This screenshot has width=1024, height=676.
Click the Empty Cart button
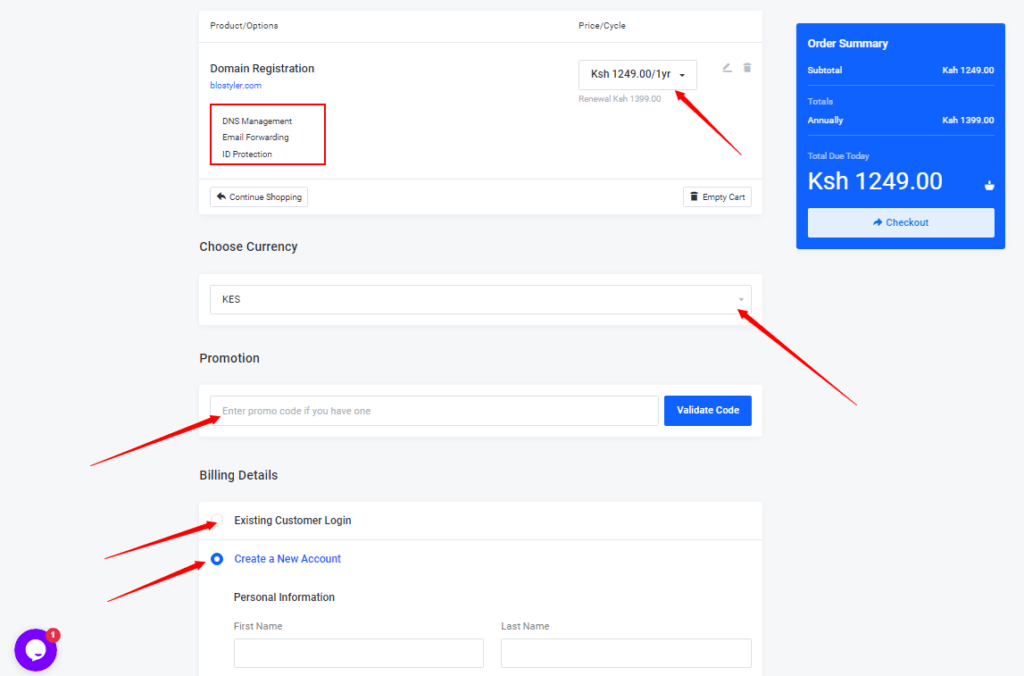[717, 197]
